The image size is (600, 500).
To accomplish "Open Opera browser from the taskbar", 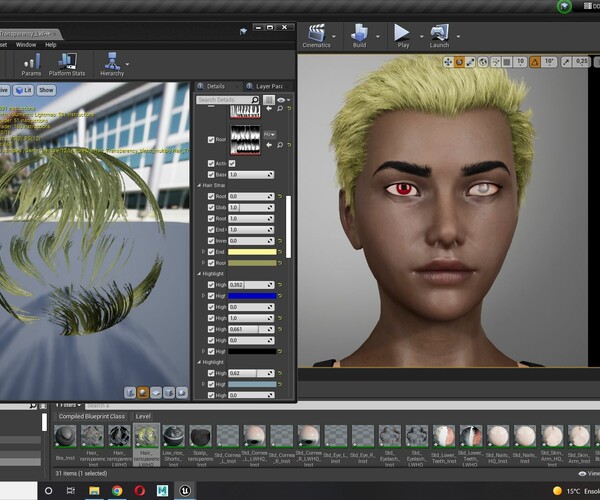I will [140, 490].
